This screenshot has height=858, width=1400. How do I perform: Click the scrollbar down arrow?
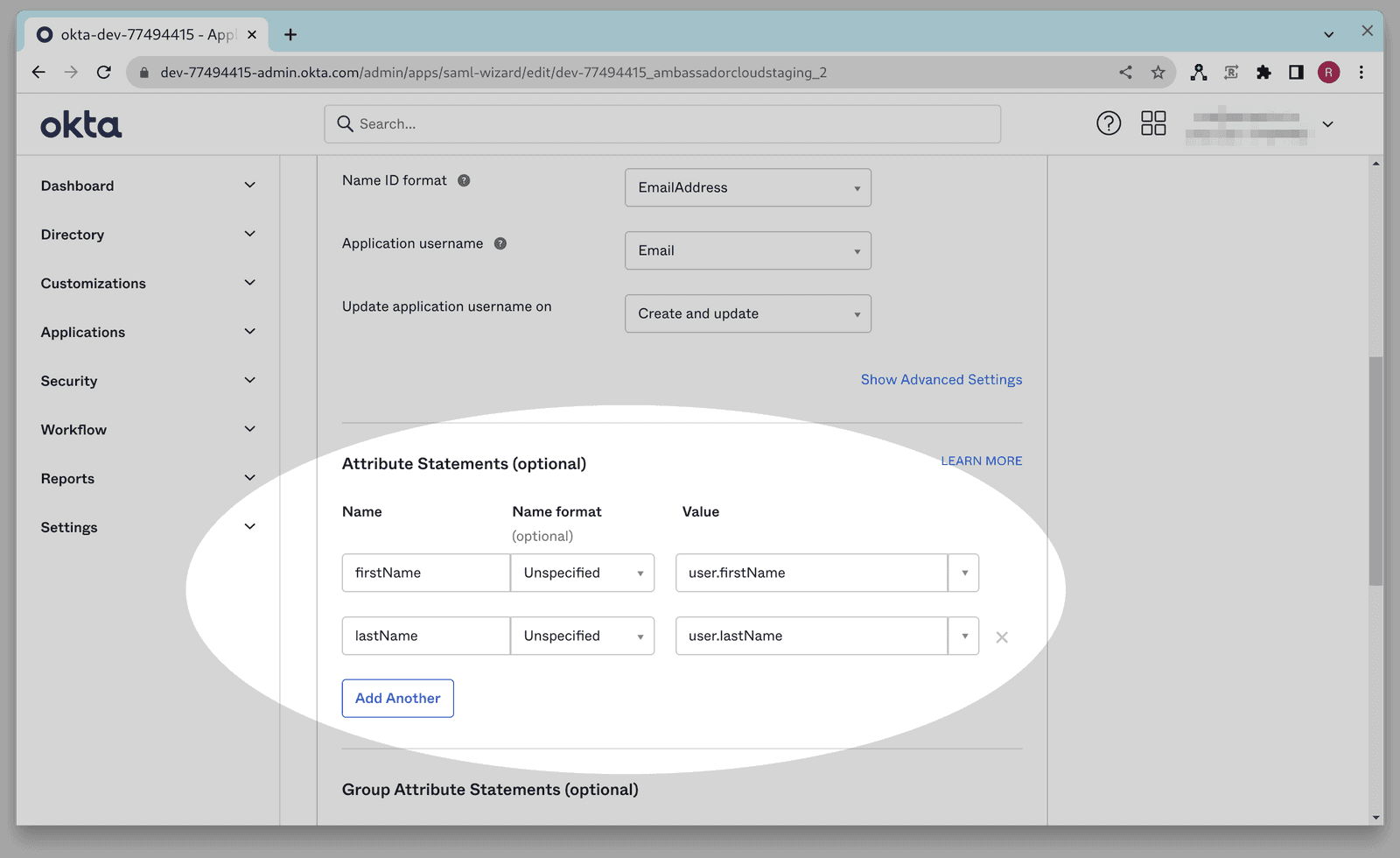coord(1375,818)
